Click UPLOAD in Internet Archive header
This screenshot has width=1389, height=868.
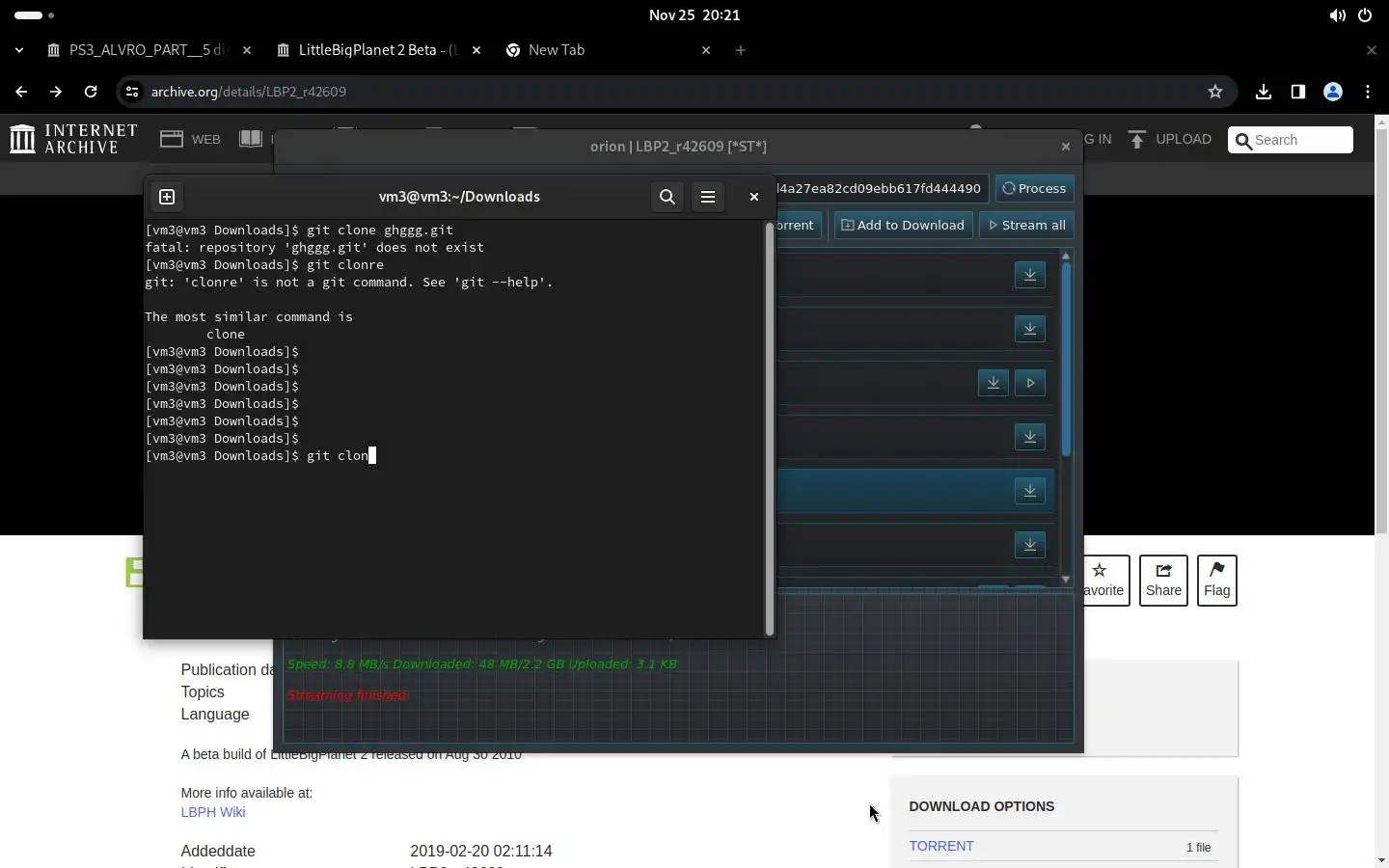click(1169, 139)
